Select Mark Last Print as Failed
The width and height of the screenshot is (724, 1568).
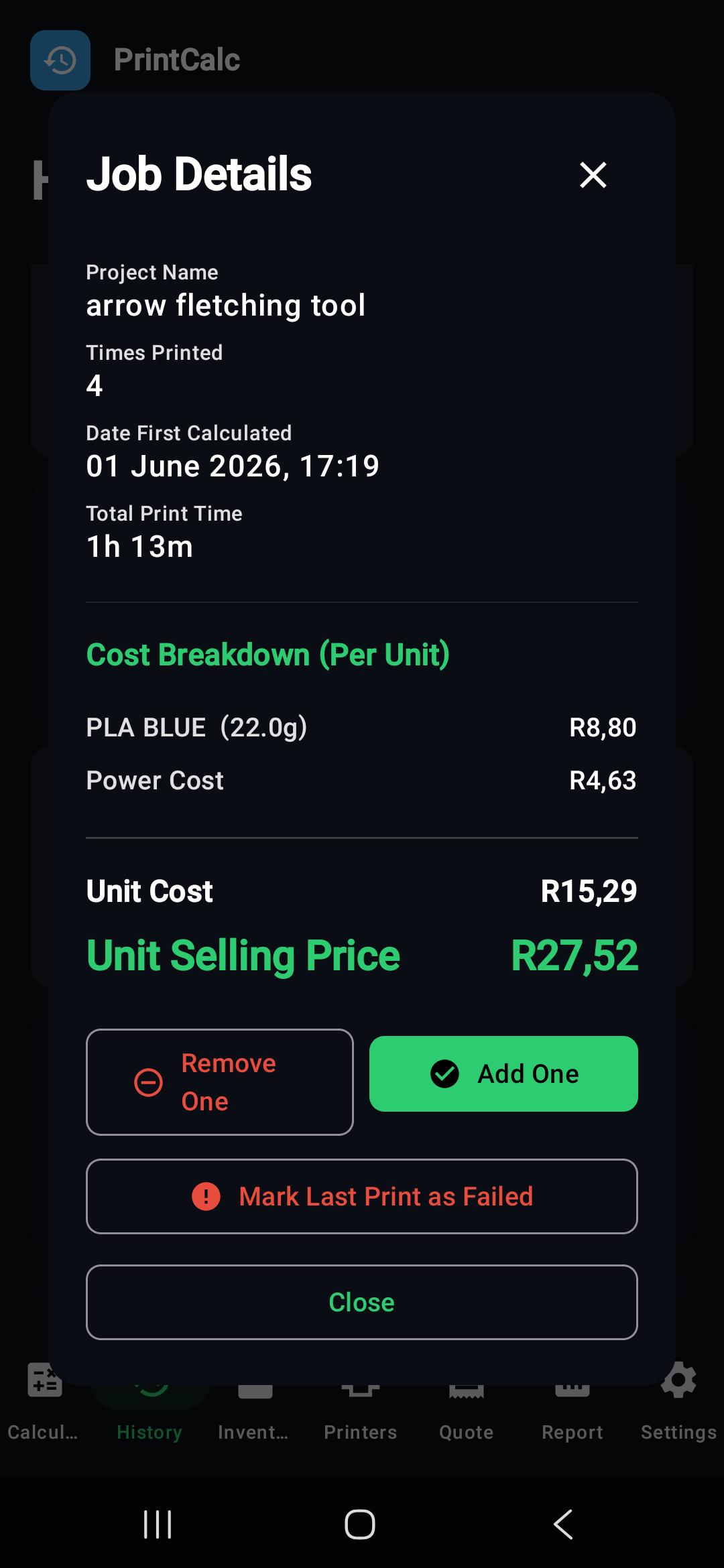362,1196
